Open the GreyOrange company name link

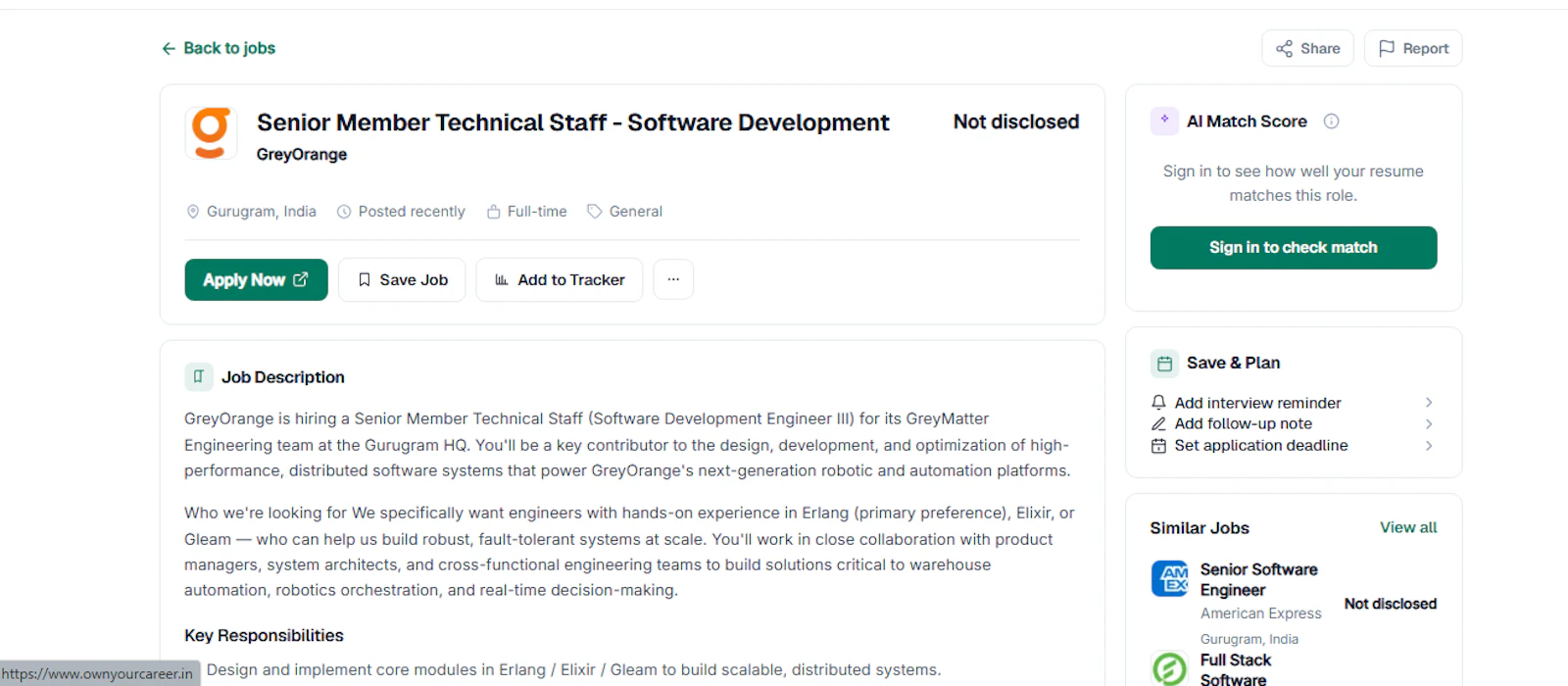[302, 154]
